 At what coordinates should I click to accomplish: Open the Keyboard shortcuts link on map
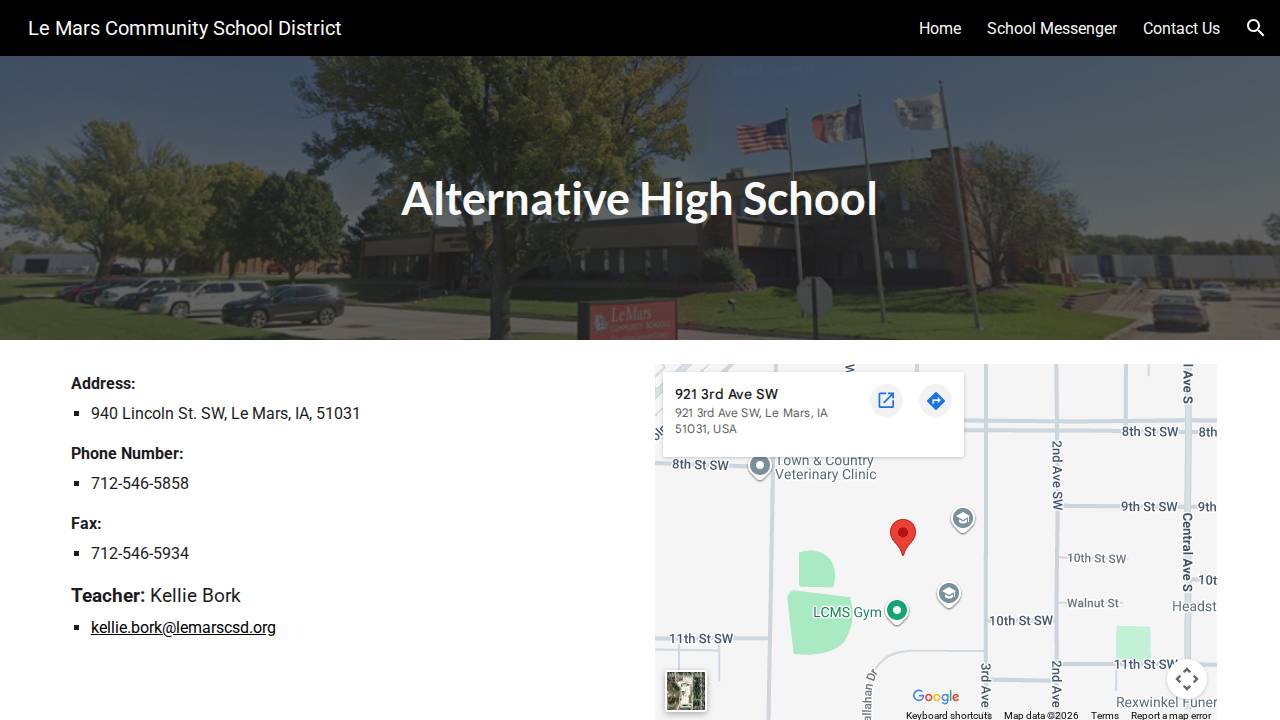pos(948,715)
